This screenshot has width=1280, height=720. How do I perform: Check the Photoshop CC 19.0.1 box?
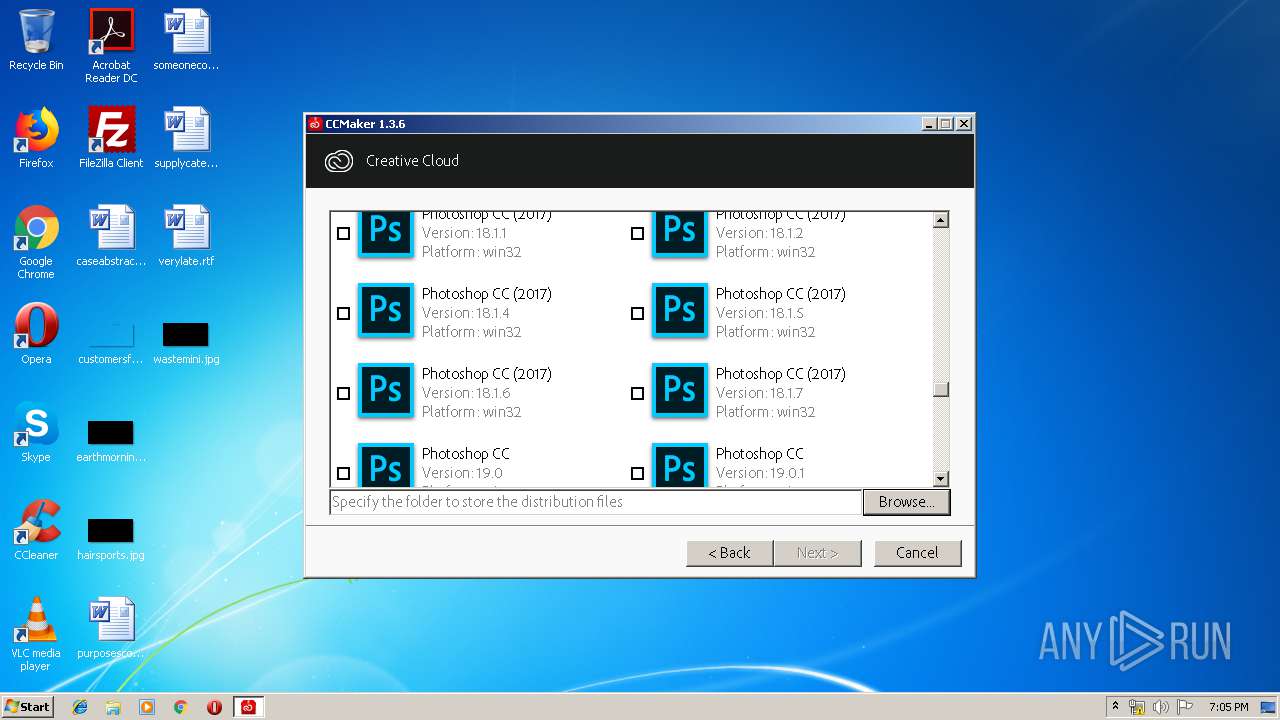(x=638, y=473)
